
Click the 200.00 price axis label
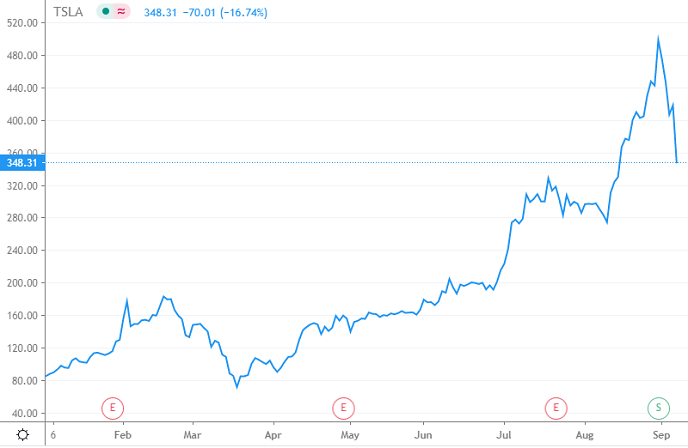pyautogui.click(x=22, y=283)
